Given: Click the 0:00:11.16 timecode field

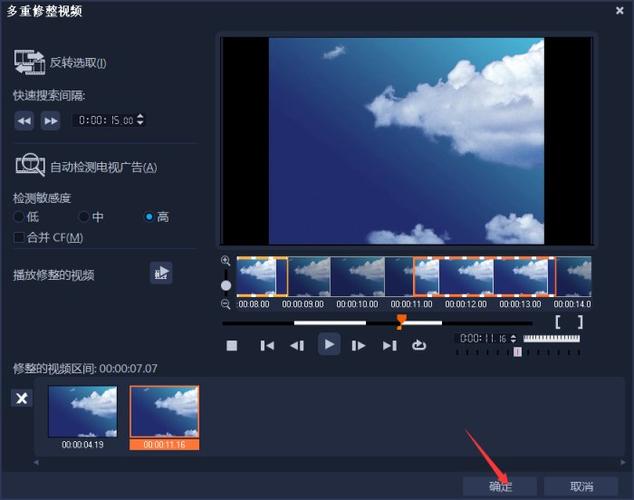Looking at the screenshot, I should (483, 338).
